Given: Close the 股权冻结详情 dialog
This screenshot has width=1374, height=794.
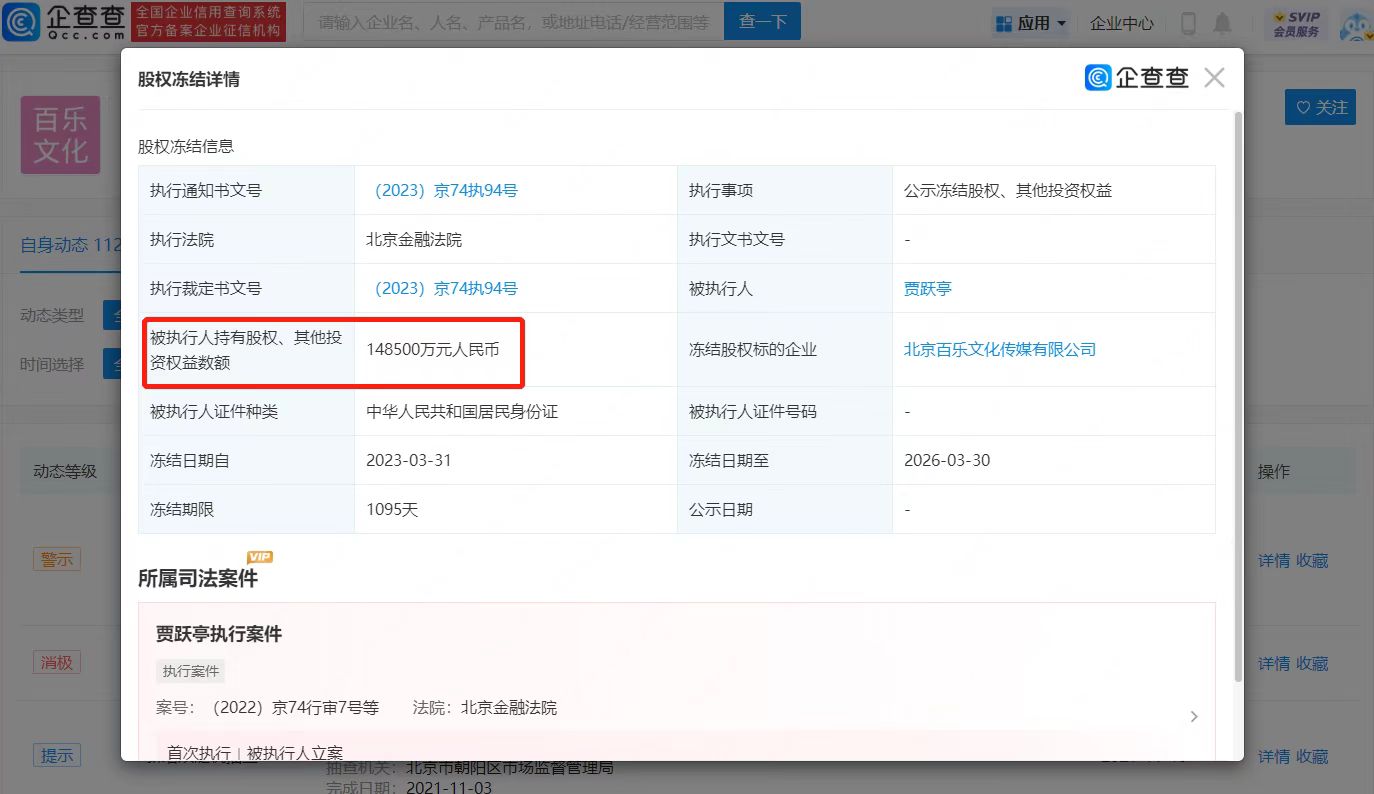Looking at the screenshot, I should tap(1214, 78).
